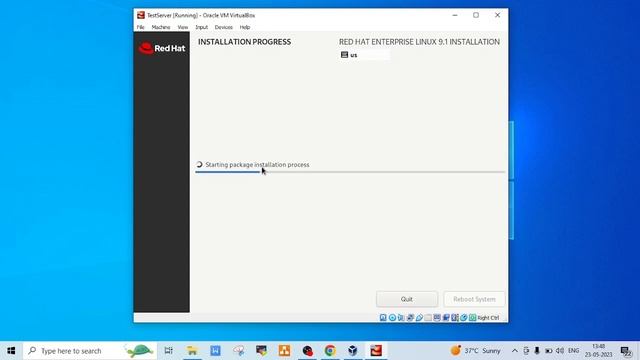Click the recording indicator in VirtualBox status bar
The image size is (640, 360).
446,318
